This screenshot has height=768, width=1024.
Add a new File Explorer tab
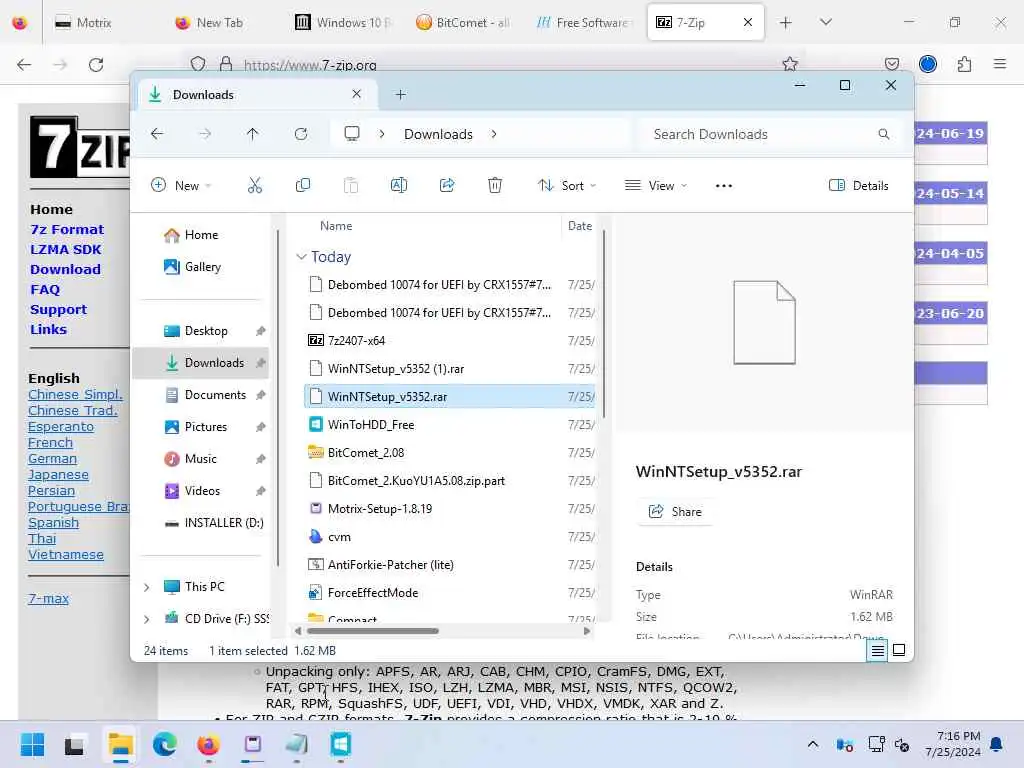(x=400, y=95)
